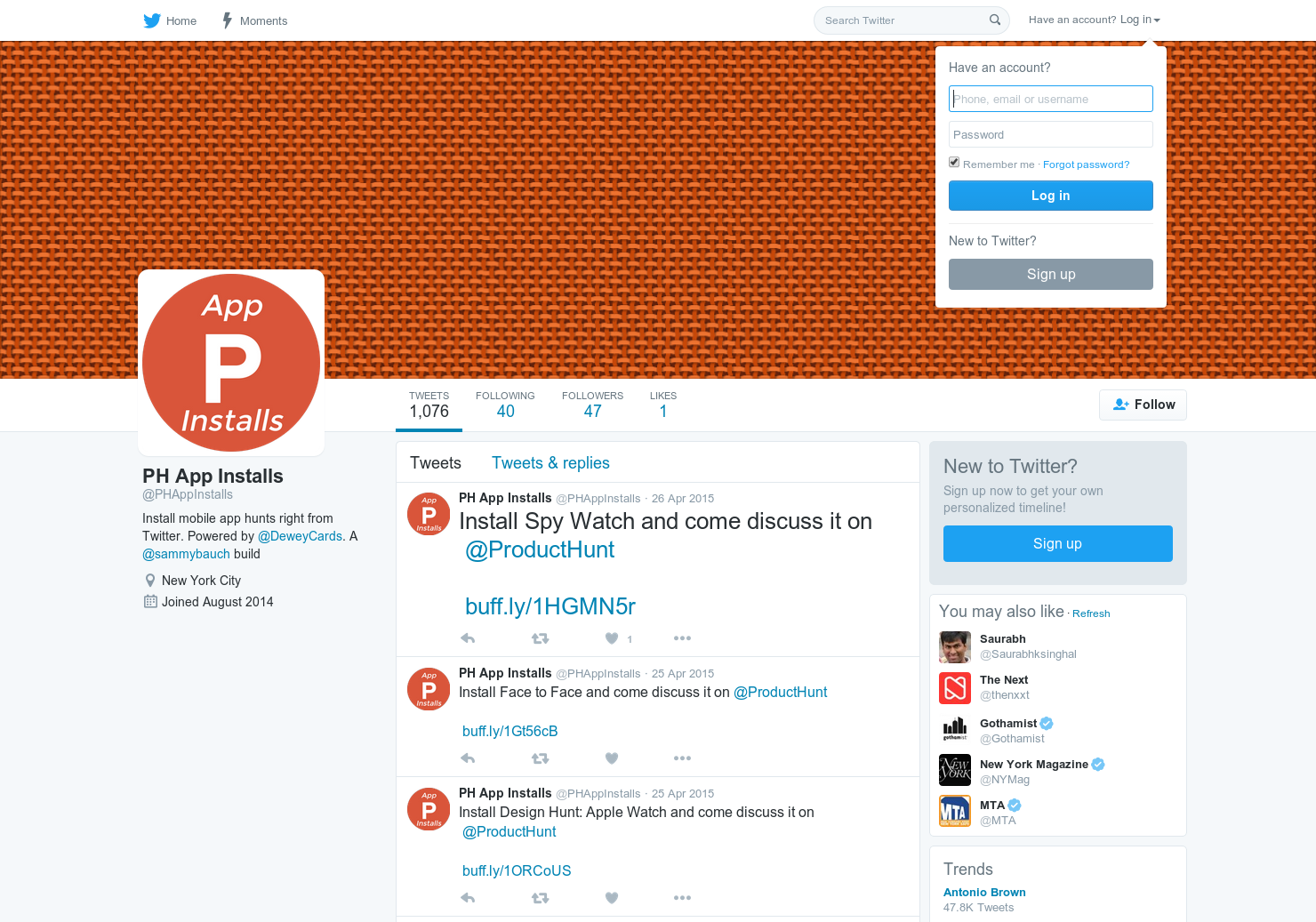Image resolution: width=1316 pixels, height=922 pixels.
Task: Open more options on Face to Face tweet
Action: tap(682, 758)
